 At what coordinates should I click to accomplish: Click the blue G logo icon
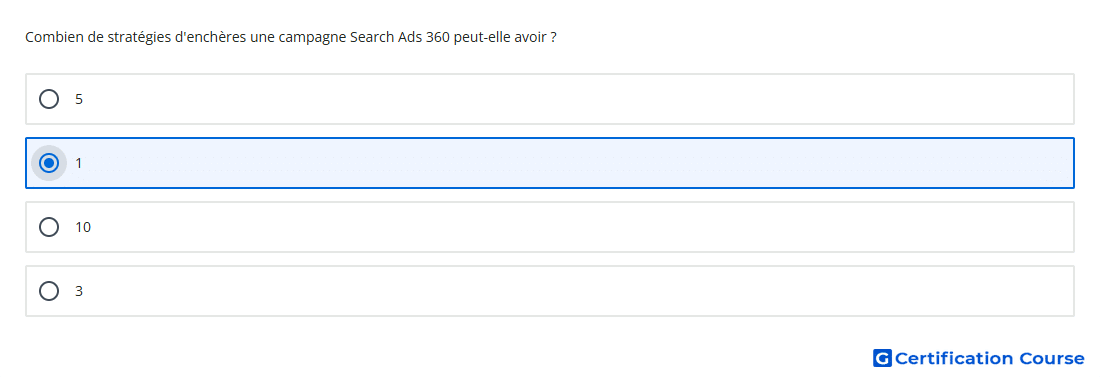tap(882, 358)
